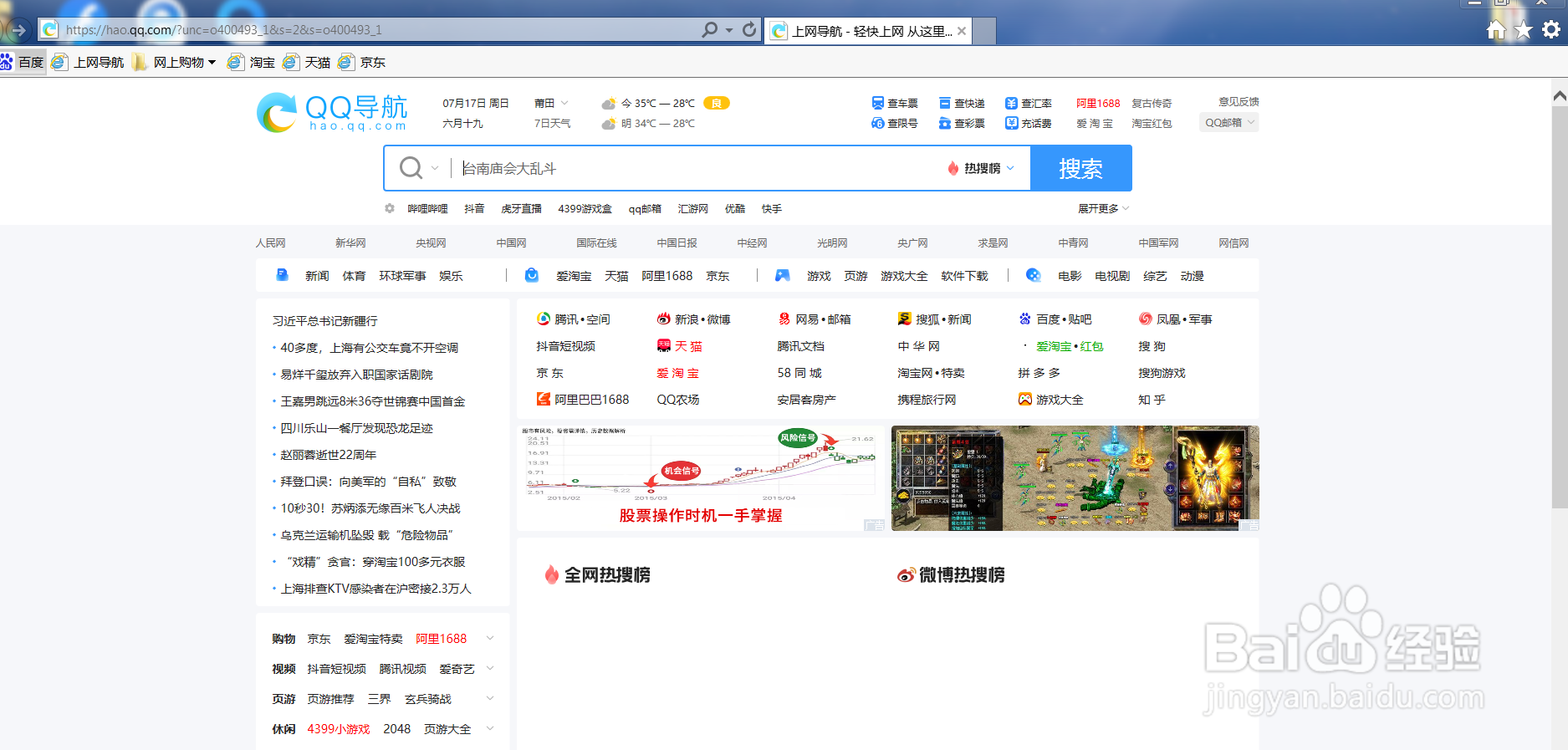Expand the 休闲 category row arrow
Image resolution: width=1568 pixels, height=750 pixels.
click(490, 728)
